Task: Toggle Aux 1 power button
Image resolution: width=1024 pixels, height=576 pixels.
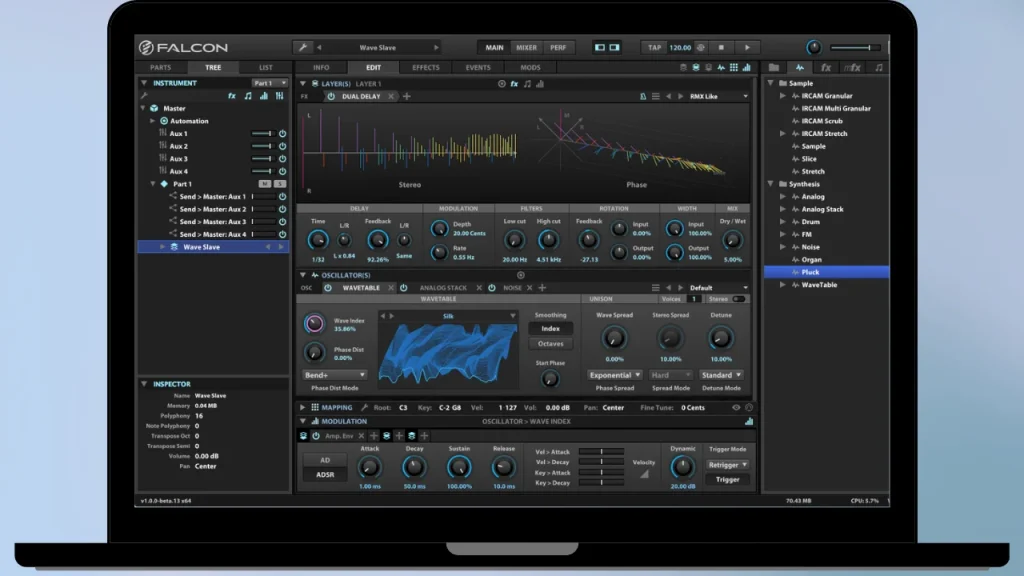Action: pyautogui.click(x=282, y=133)
